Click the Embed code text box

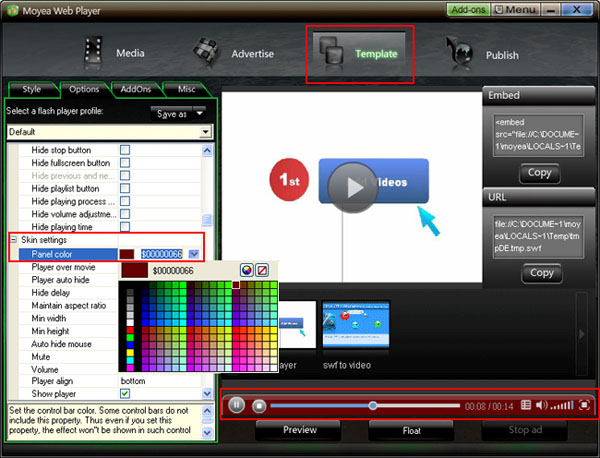538,135
